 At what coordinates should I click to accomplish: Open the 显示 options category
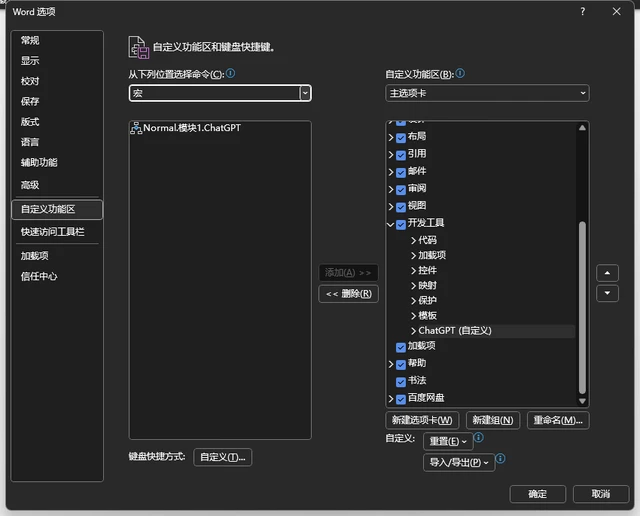pyautogui.click(x=57, y=61)
